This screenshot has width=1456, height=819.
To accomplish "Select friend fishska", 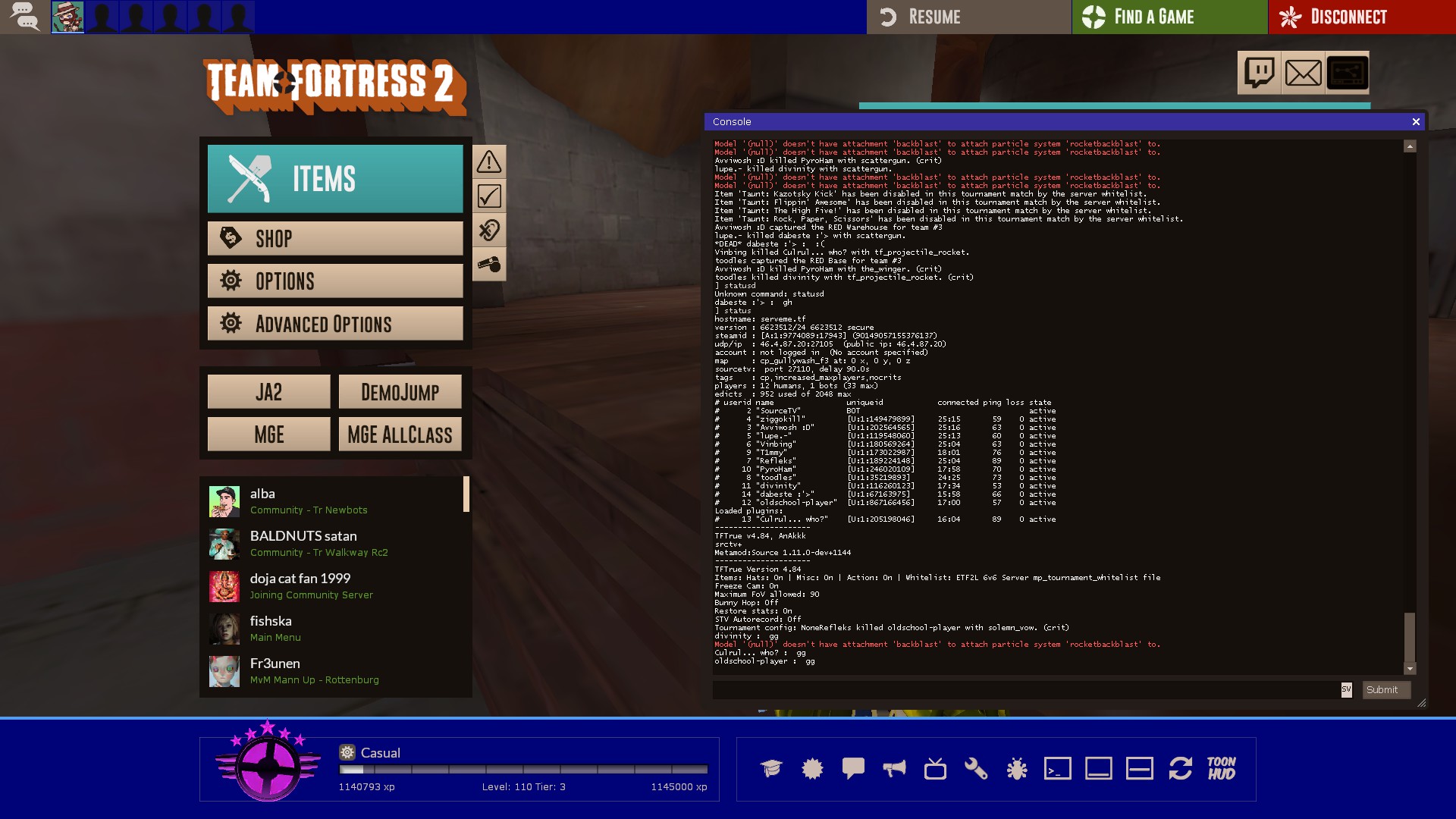I will [334, 629].
